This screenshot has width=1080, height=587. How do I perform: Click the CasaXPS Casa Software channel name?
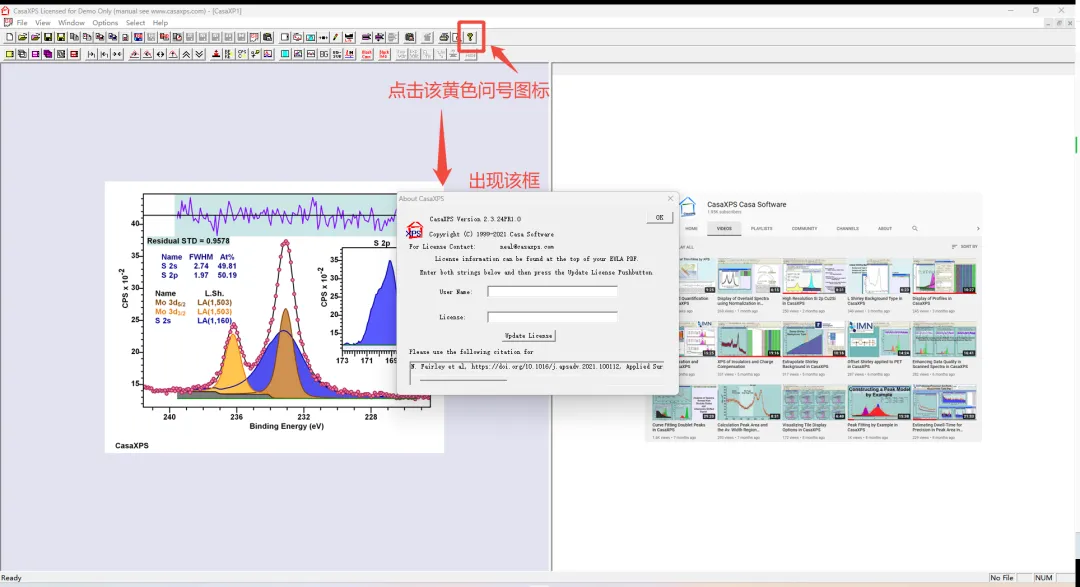click(746, 205)
